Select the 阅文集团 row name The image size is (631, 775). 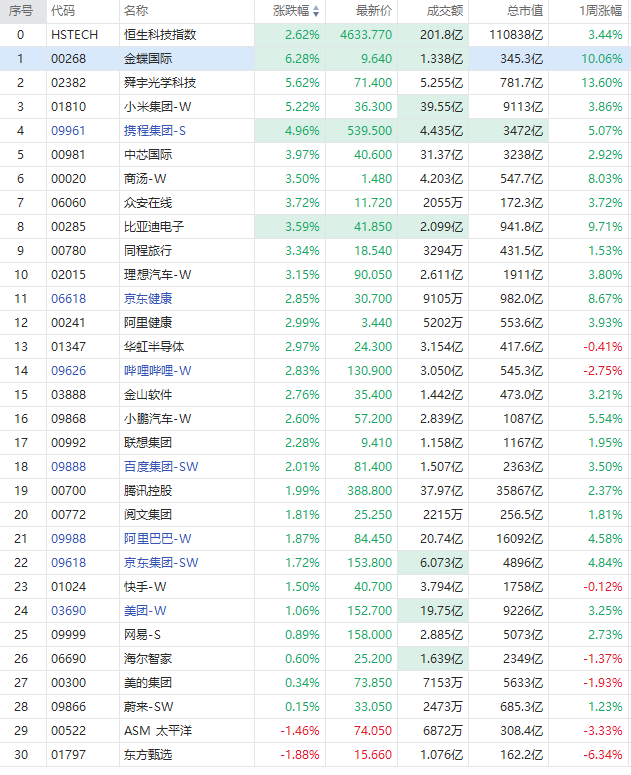148,515
